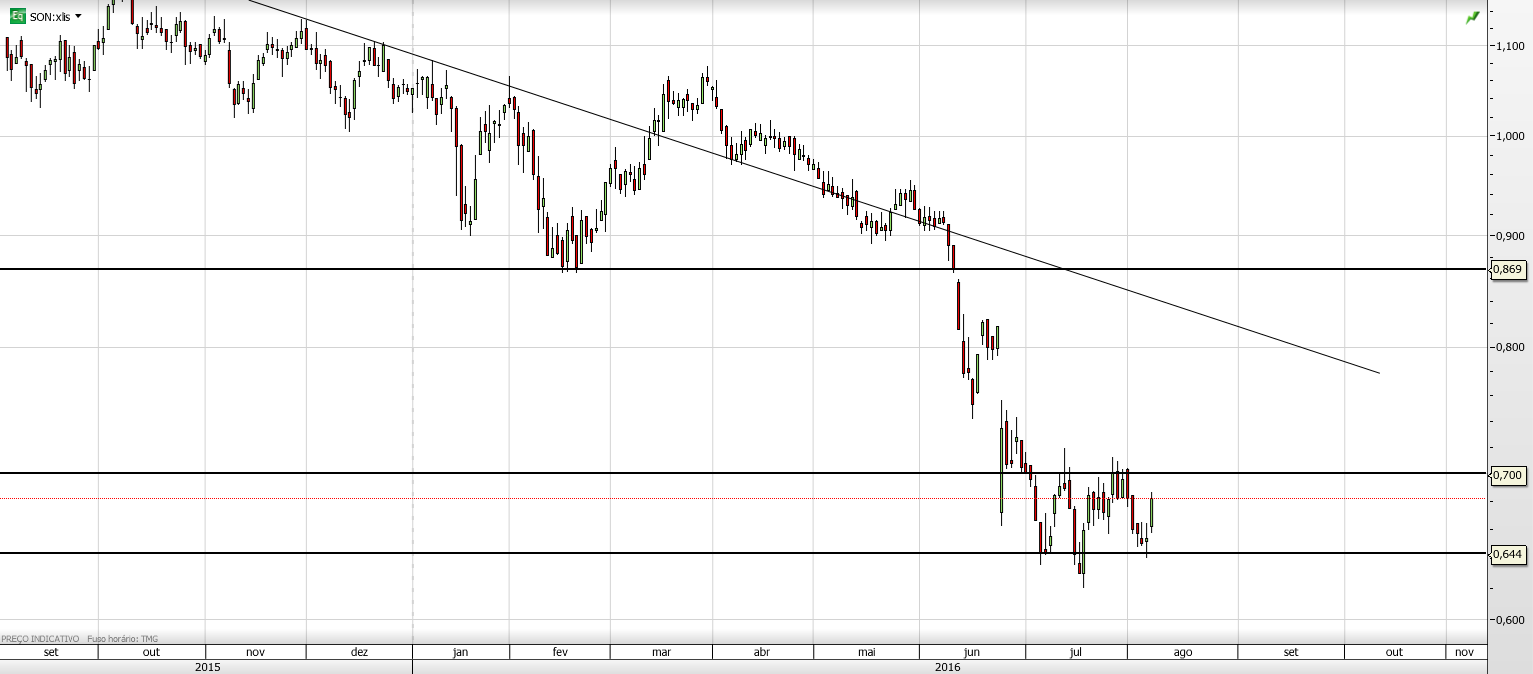This screenshot has height=674, width=1533.
Task: Click the 0,900 price axis value
Action: (1509, 236)
